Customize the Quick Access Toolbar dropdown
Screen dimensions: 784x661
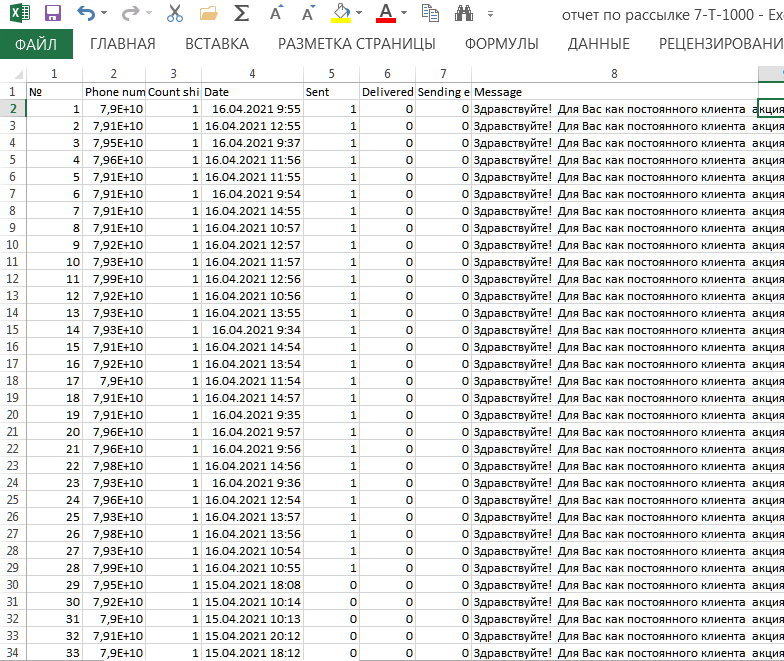click(490, 14)
